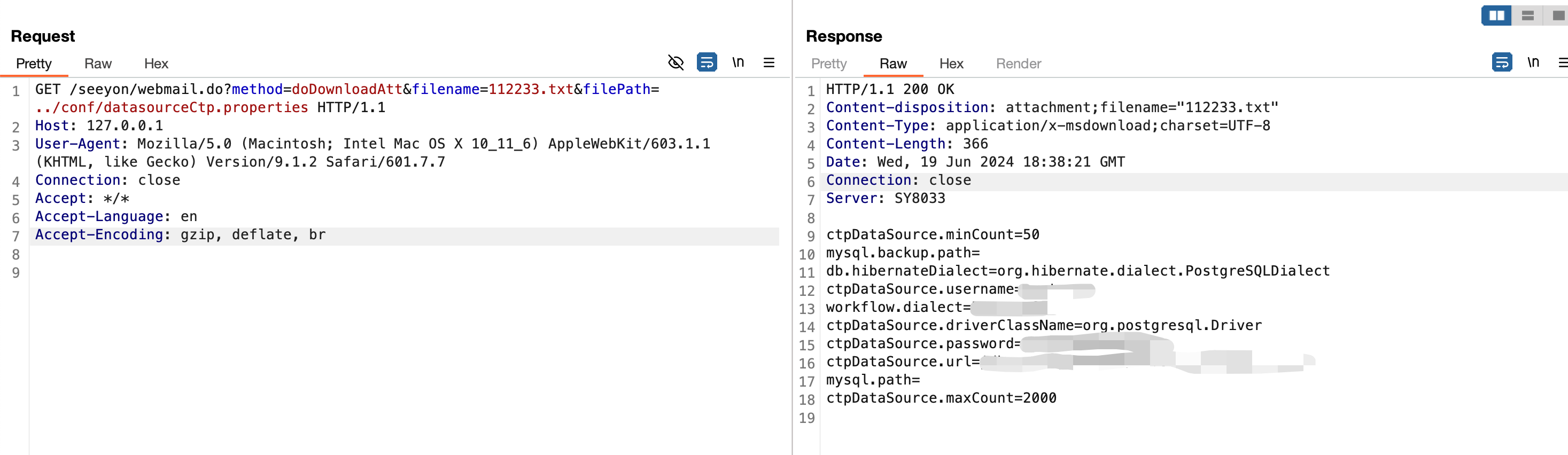Switch to Response Pretty tab
1568x455 pixels.
828,64
